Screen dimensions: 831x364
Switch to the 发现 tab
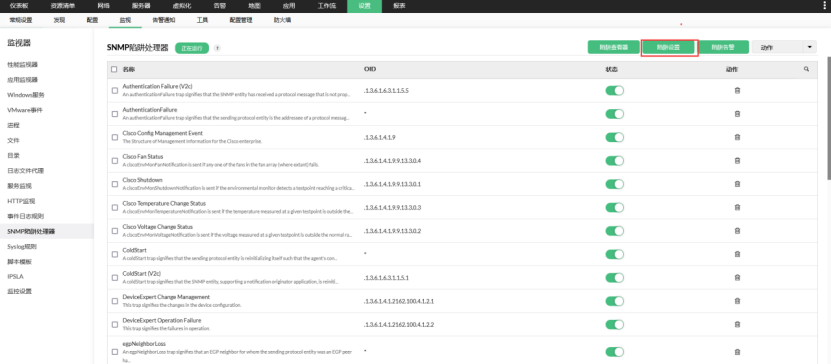pyautogui.click(x=59, y=20)
